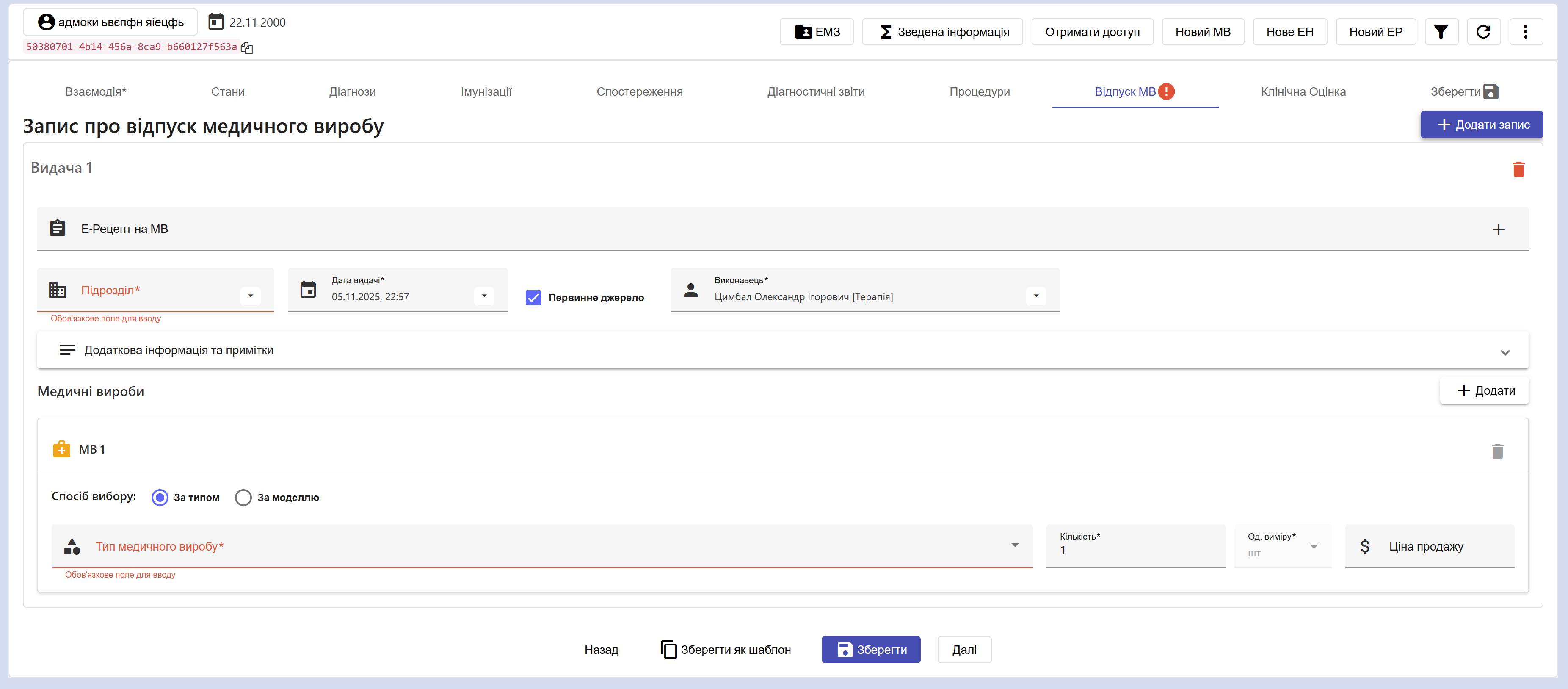Open the Виконавець dropdown
The width and height of the screenshot is (1568, 689).
pyautogui.click(x=1035, y=296)
